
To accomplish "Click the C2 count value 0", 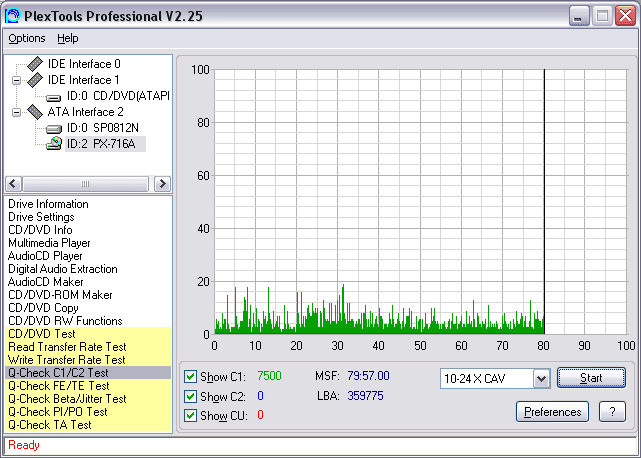I will point(260,396).
